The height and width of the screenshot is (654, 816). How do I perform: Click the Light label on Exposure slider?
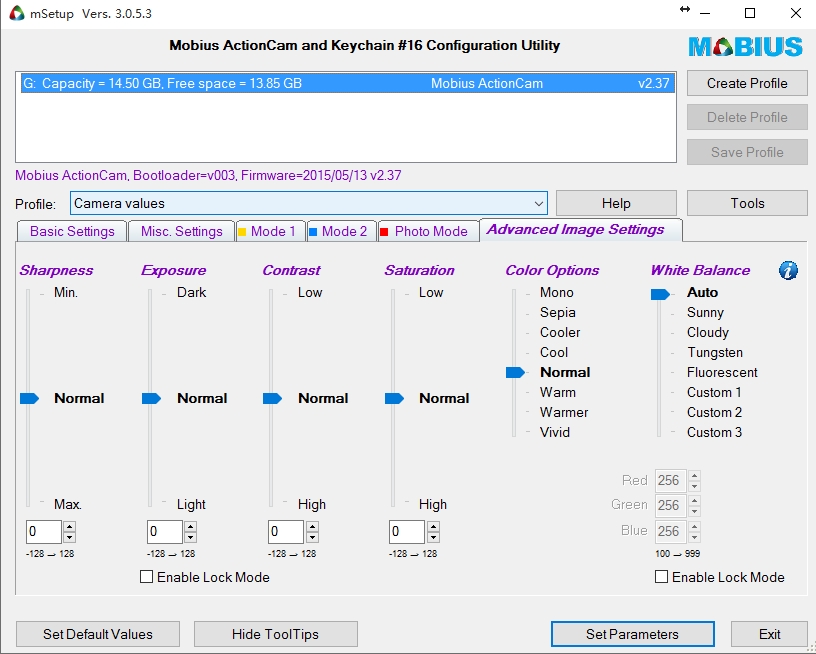pyautogui.click(x=191, y=504)
